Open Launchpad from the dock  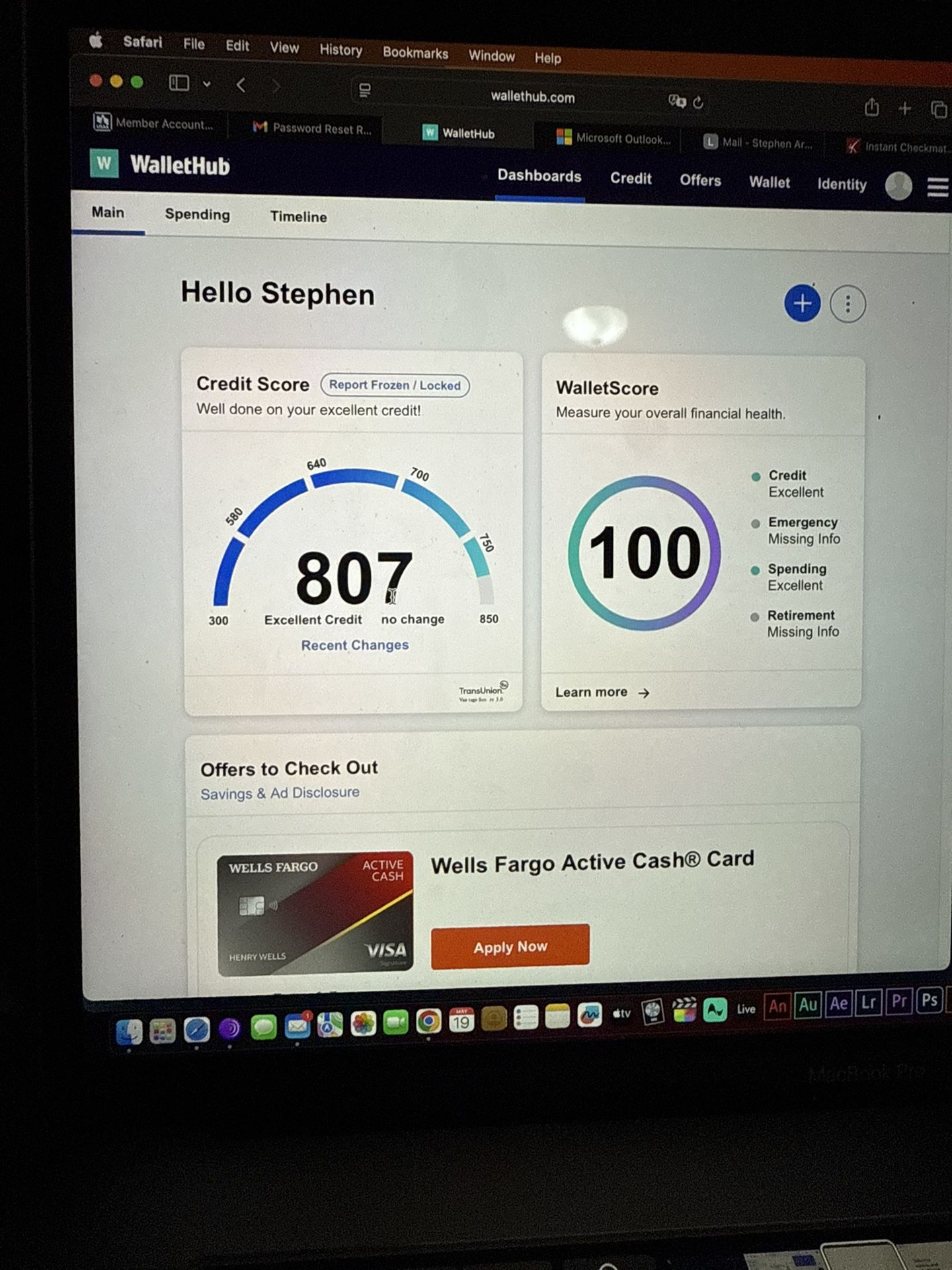click(163, 1031)
